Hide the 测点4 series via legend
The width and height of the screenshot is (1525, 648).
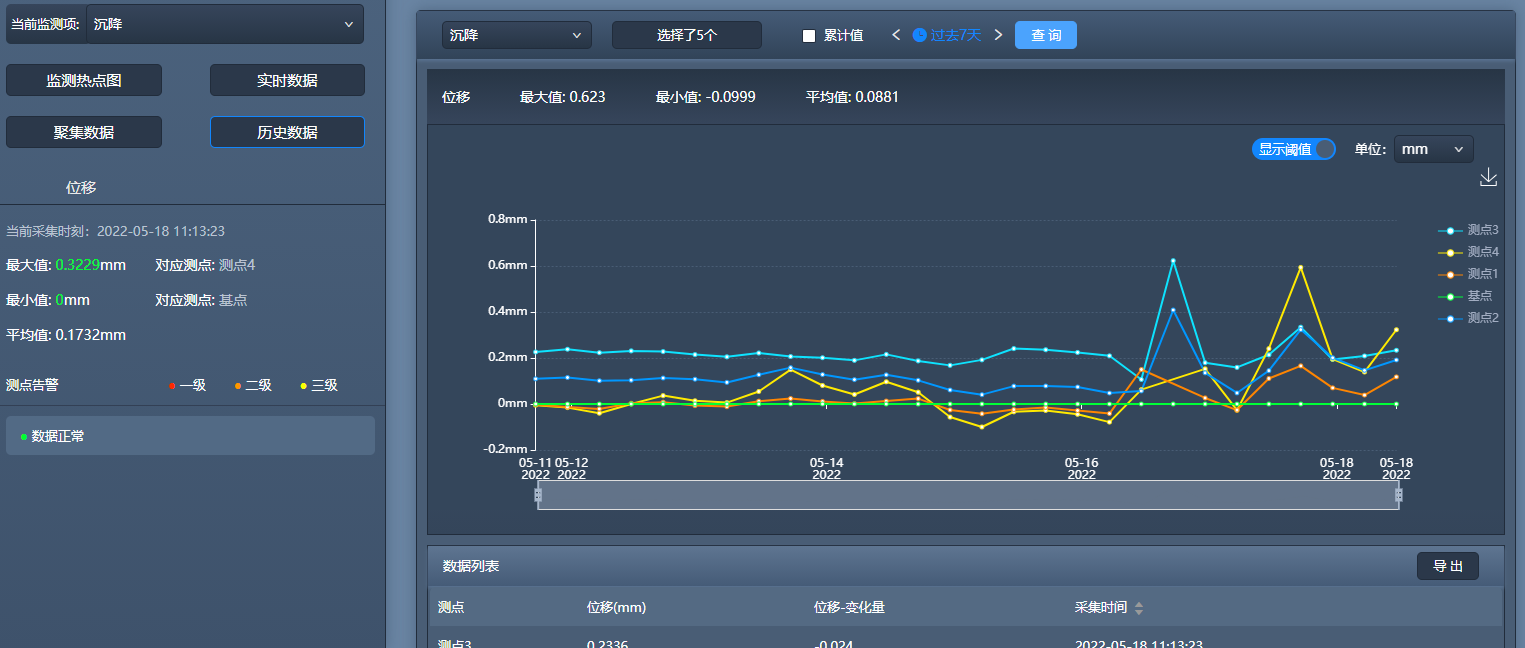click(1468, 252)
